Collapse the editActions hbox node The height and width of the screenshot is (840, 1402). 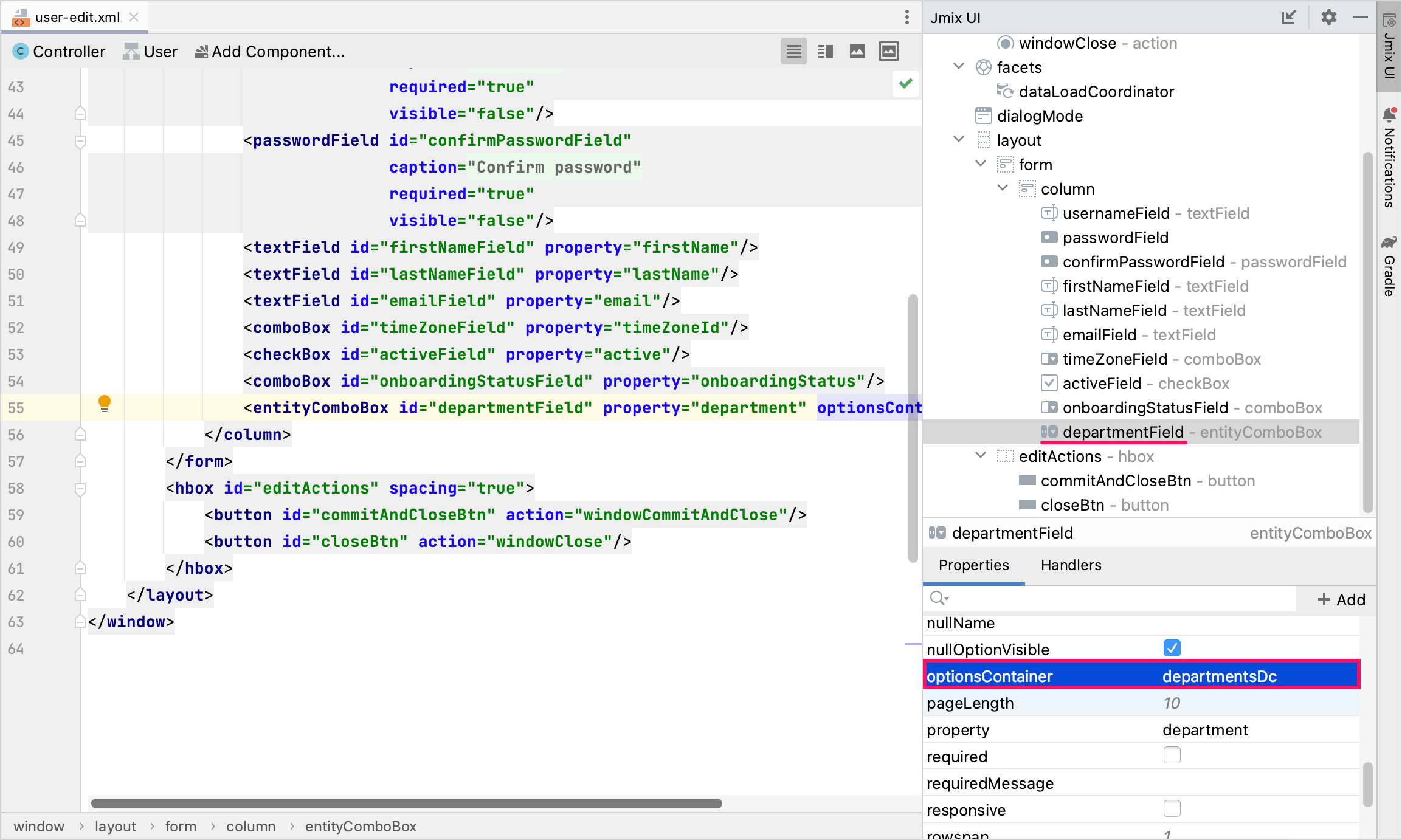click(981, 455)
